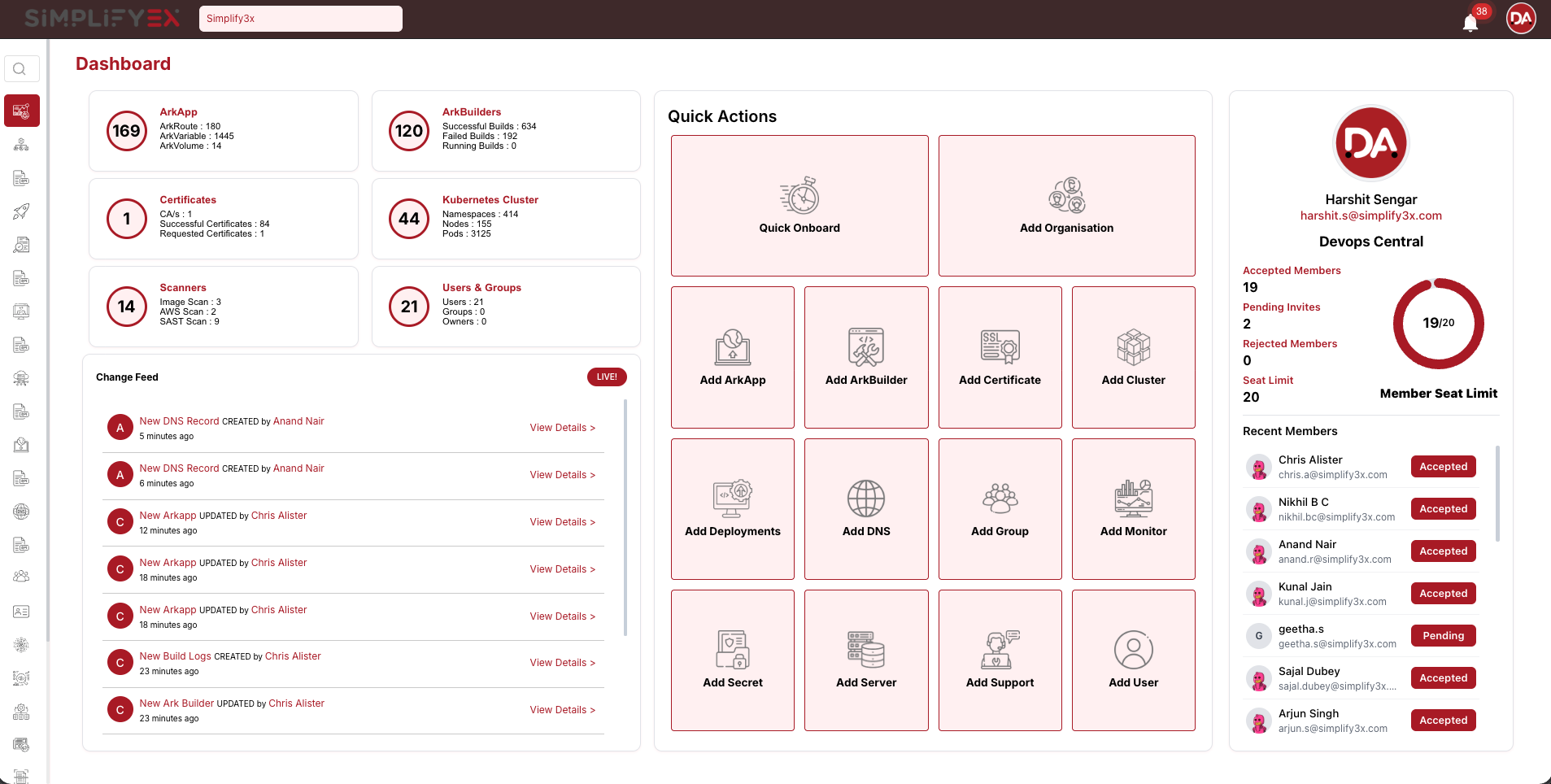1551x784 pixels.
Task: Toggle the LIVE badge on Change Feed
Action: point(607,377)
